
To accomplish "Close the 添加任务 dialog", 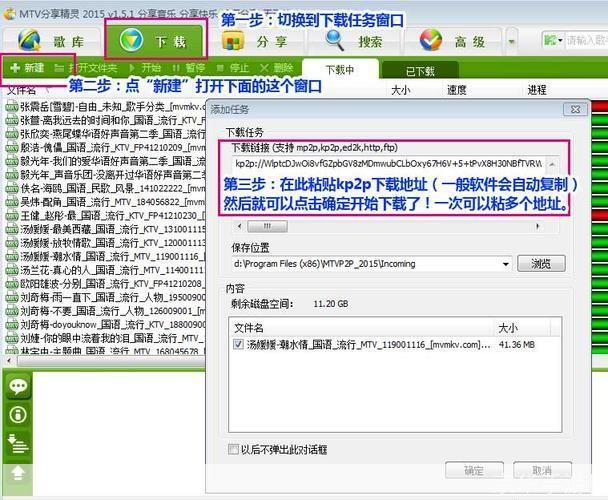I will click(x=575, y=109).
